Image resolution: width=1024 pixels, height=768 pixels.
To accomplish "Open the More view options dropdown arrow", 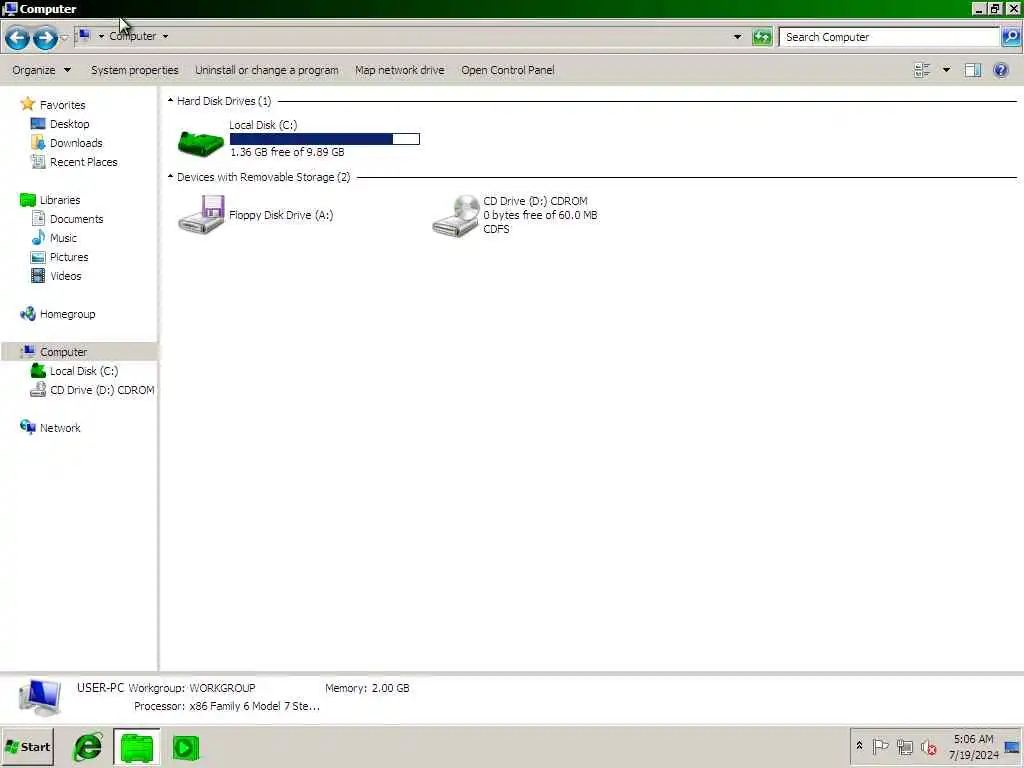I will [946, 70].
